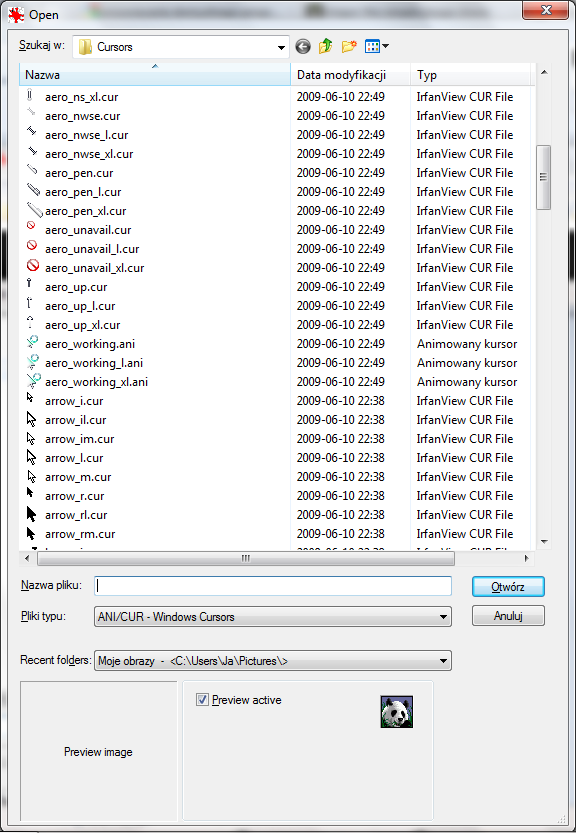This screenshot has height=833, width=576.
Task: Select the aero_working.ani cursor icon
Action: (x=32, y=343)
